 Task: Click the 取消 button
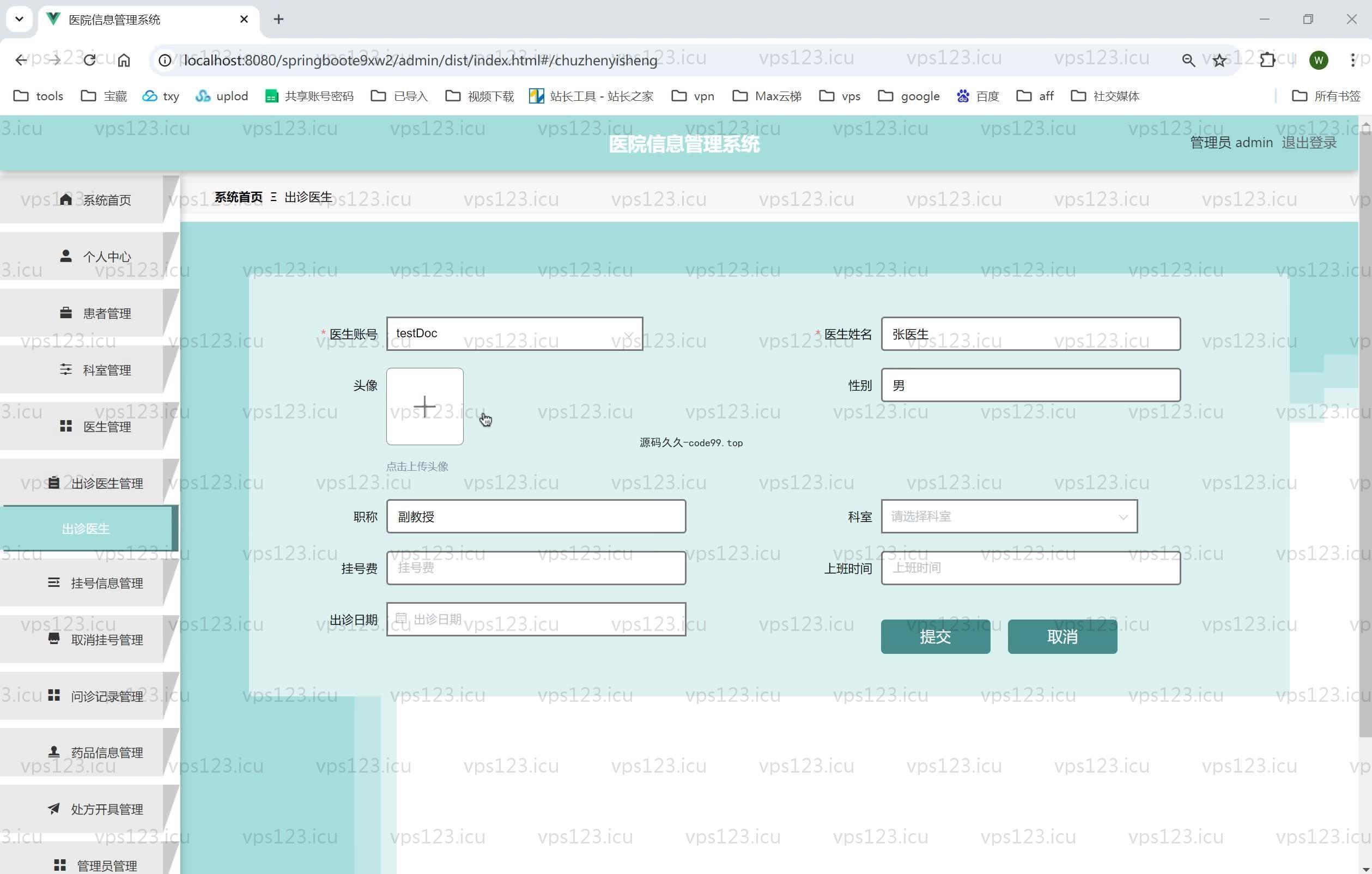(1062, 636)
